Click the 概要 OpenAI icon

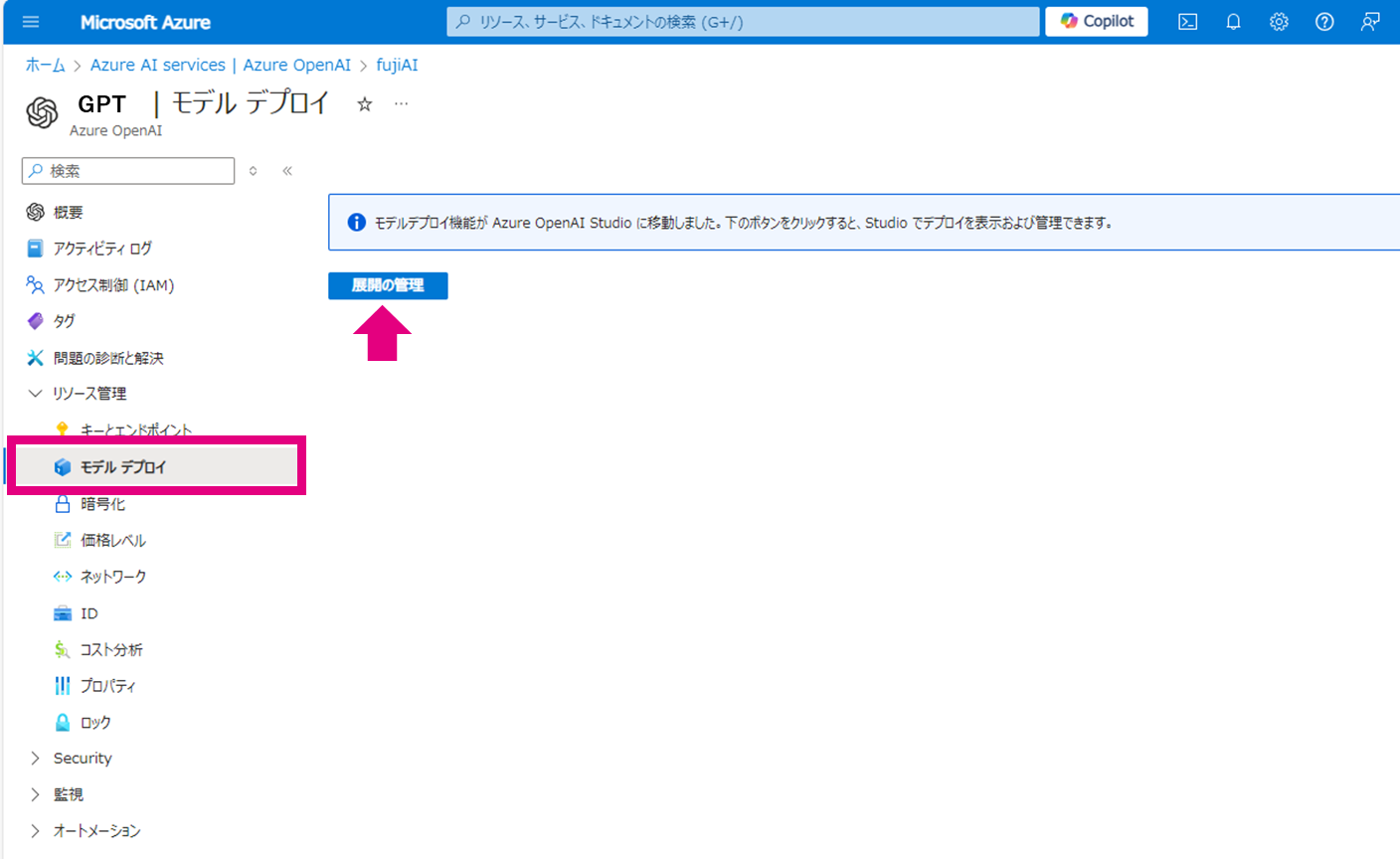point(35,212)
